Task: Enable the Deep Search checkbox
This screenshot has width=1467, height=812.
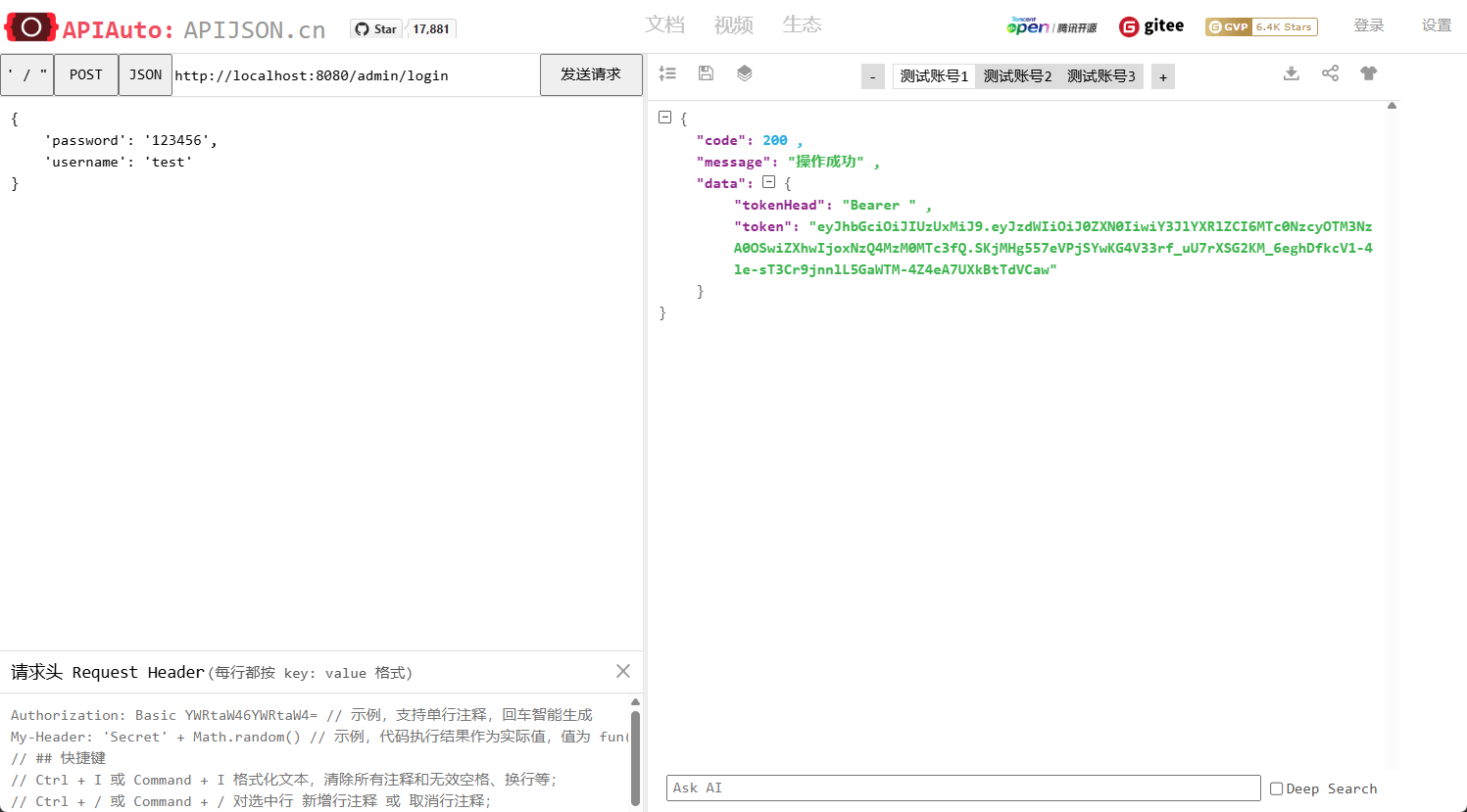Action: coord(1276,788)
